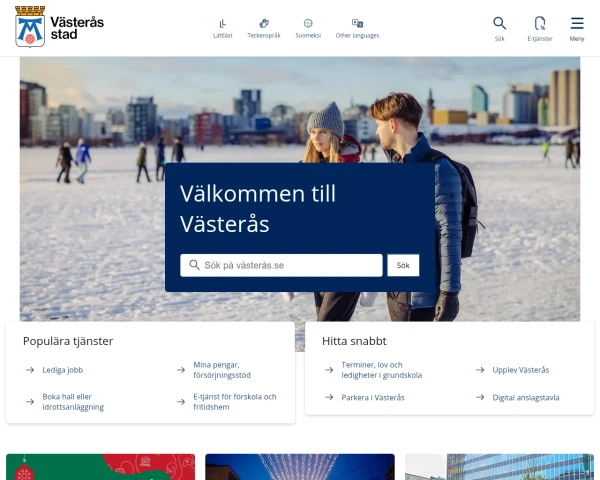The image size is (600, 480).
Task: Open Terminer, lov och ledigheter i grundskola
Action: tap(381, 370)
